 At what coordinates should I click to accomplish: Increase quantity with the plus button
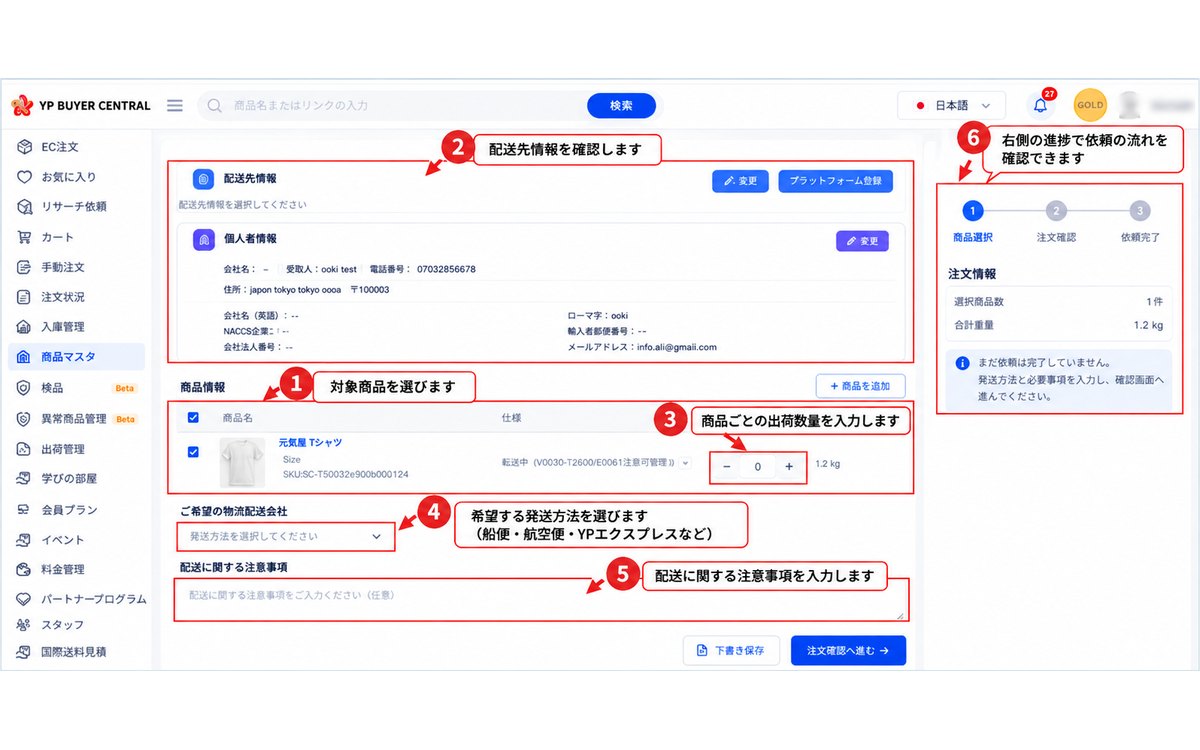point(789,467)
